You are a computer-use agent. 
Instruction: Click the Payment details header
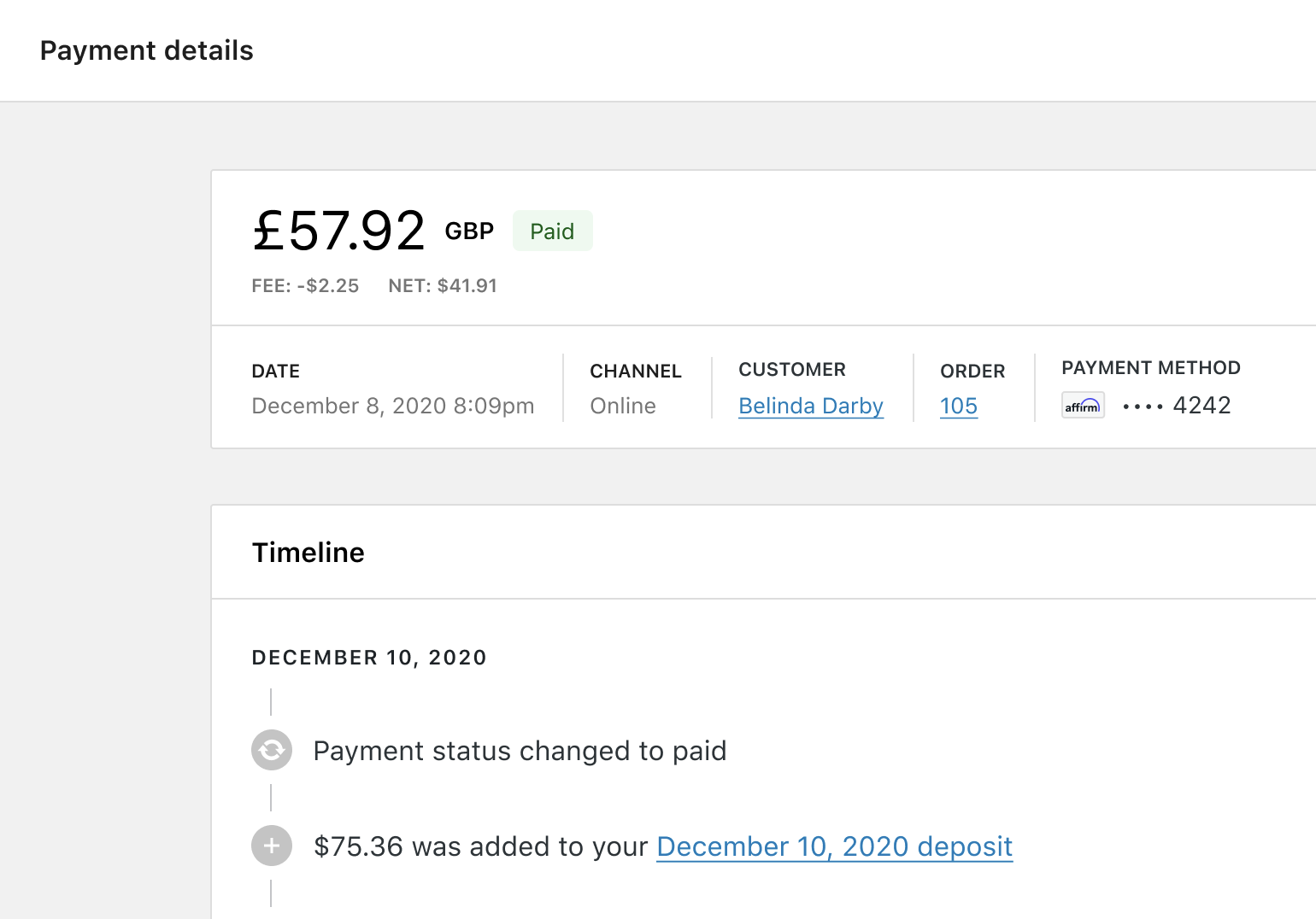coord(146,50)
